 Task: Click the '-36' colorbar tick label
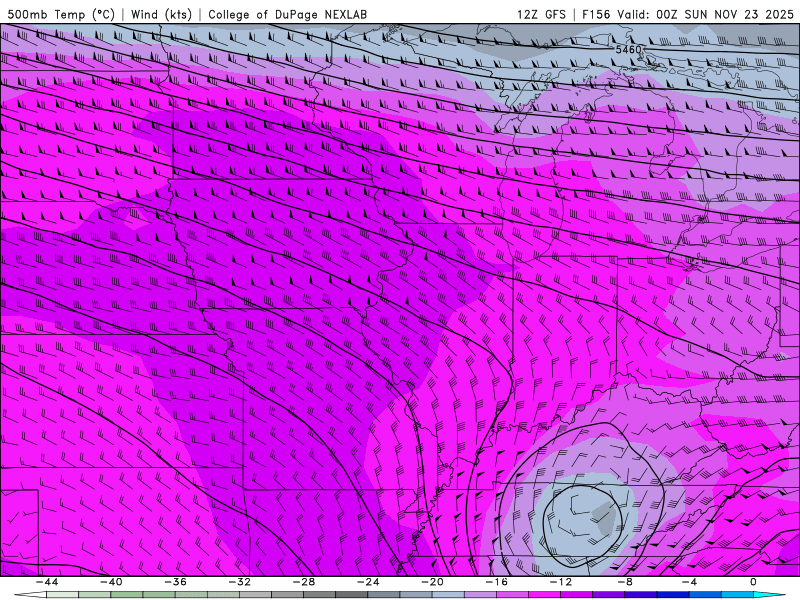coord(175,582)
